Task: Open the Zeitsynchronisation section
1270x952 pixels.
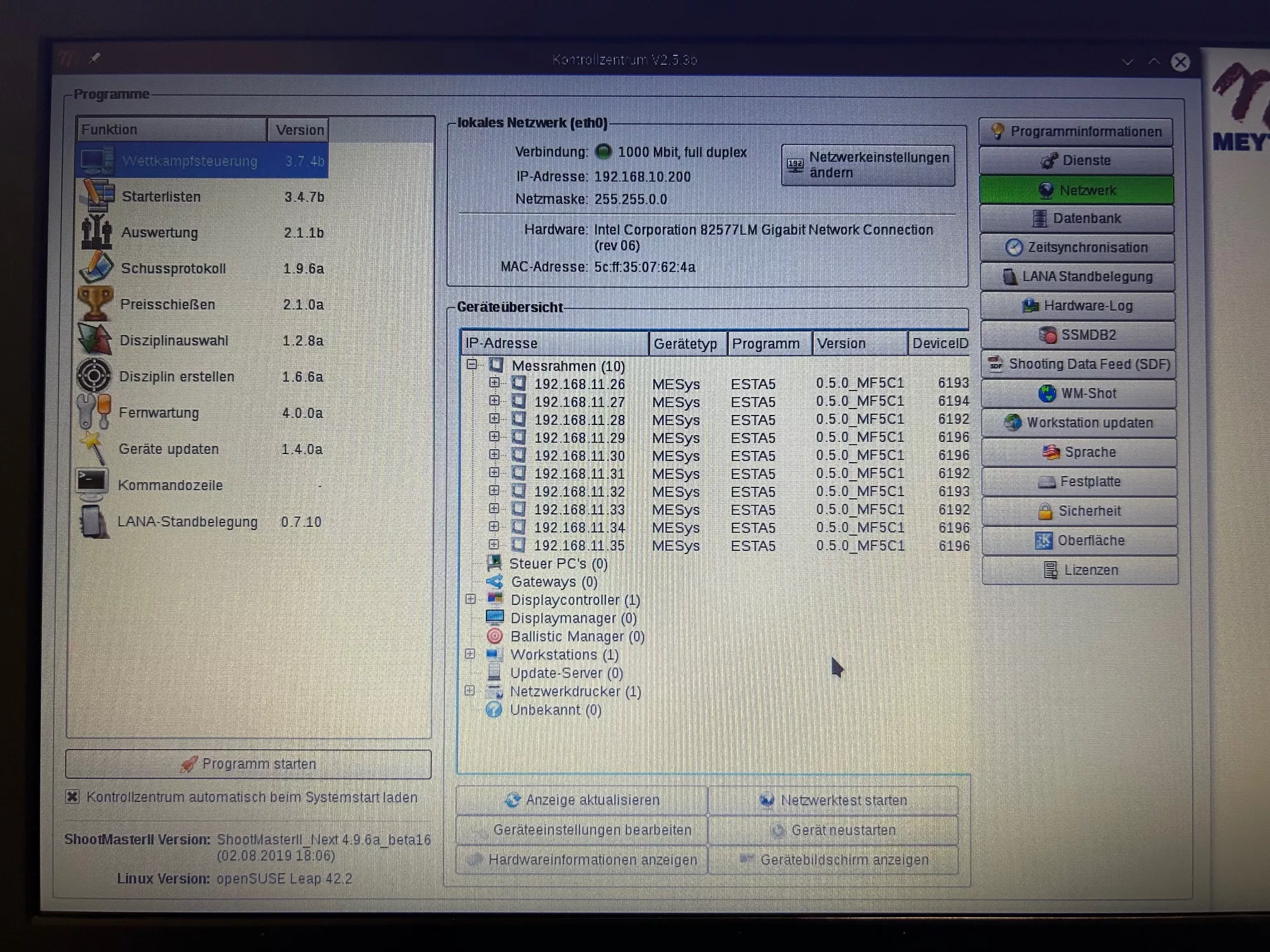Action: click(1077, 247)
